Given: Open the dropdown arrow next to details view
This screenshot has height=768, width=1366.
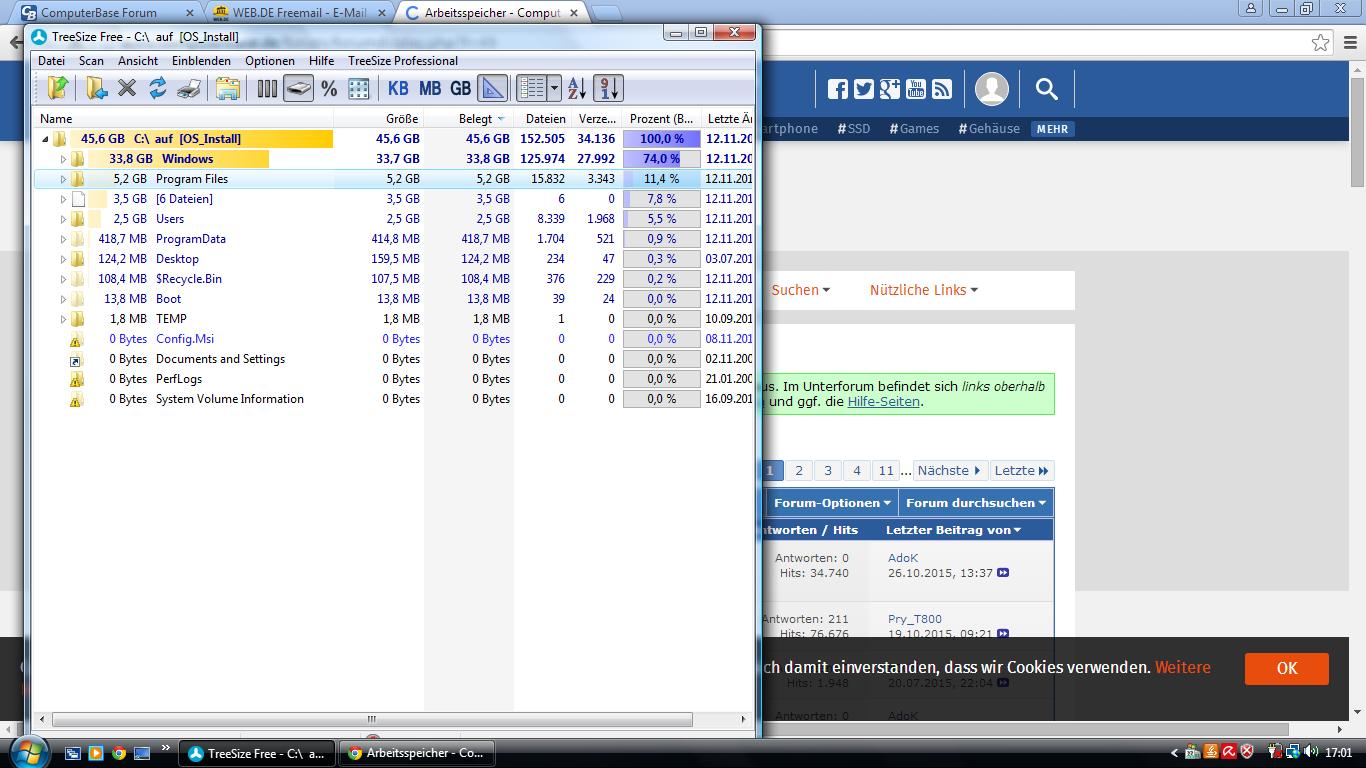Looking at the screenshot, I should [x=555, y=88].
